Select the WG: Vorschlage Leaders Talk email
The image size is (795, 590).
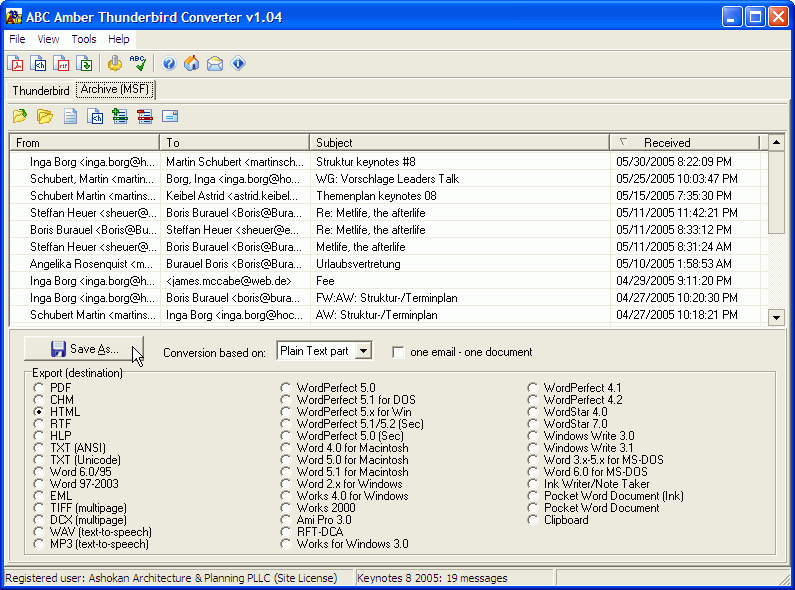click(389, 179)
